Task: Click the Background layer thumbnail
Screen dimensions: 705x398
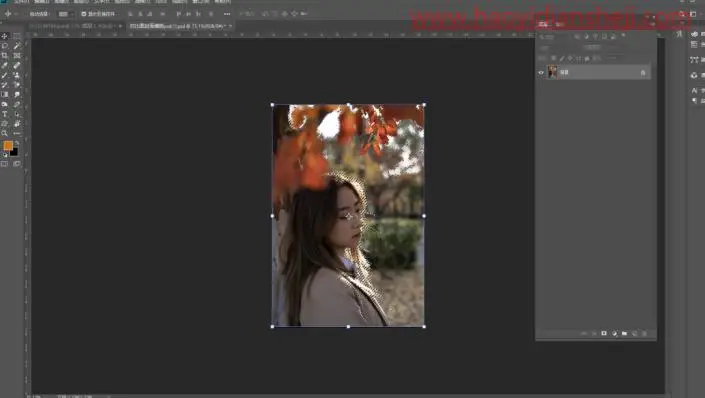Action: 552,72
